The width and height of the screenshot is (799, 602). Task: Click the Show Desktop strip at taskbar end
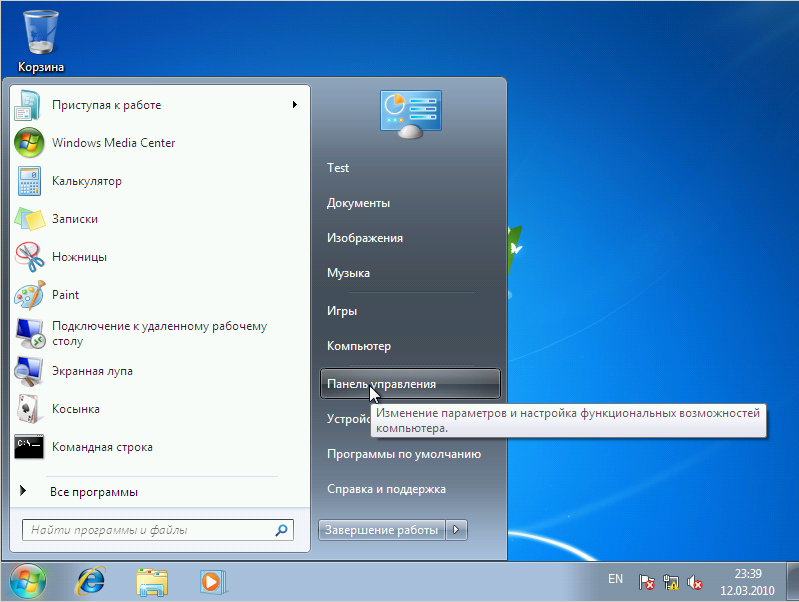tap(793, 582)
